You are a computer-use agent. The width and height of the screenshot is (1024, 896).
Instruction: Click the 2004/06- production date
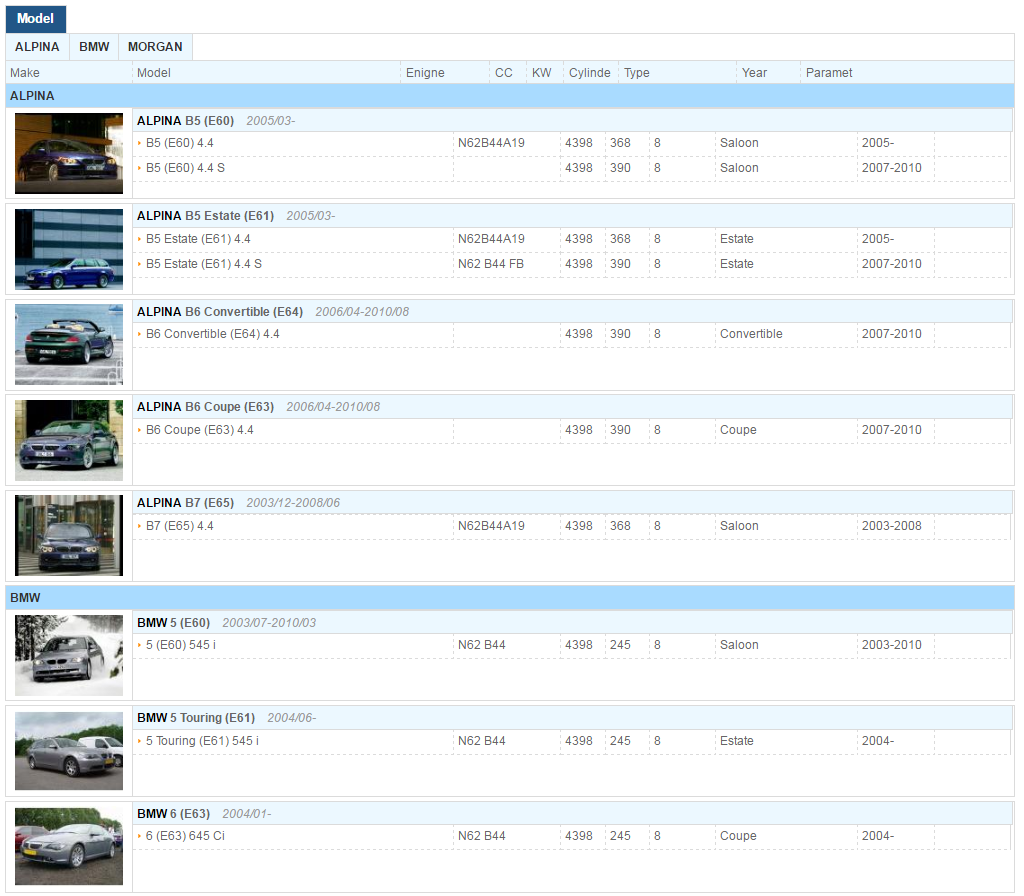[292, 718]
